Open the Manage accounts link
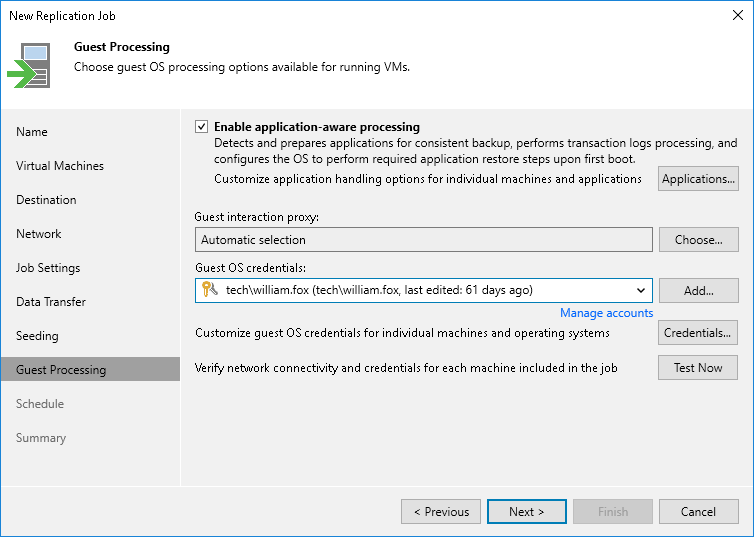This screenshot has height=537, width=754. [x=606, y=313]
